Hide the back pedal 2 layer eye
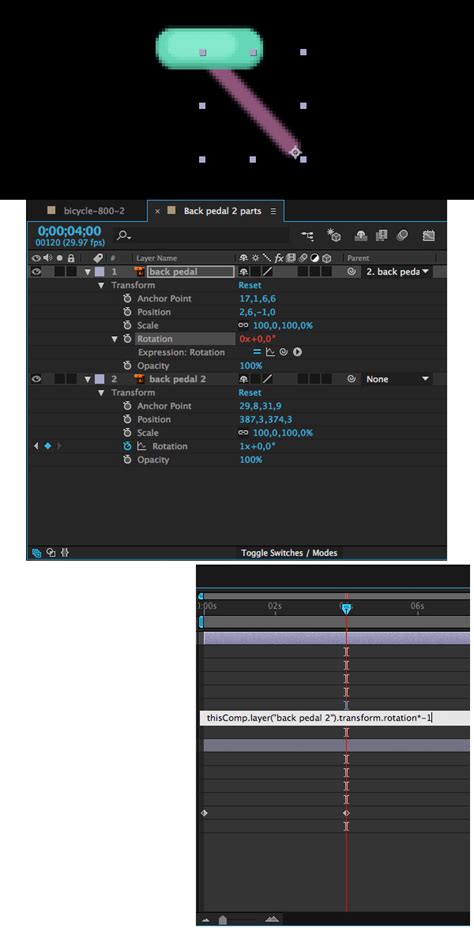The width and height of the screenshot is (474, 931). (36, 379)
